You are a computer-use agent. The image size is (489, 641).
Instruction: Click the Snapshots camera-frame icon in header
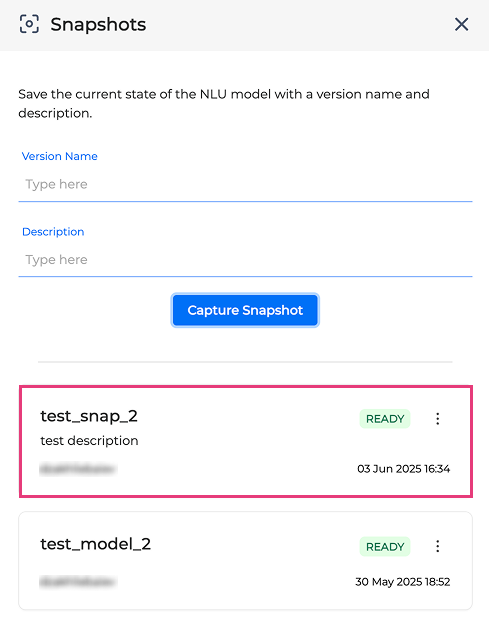[x=29, y=24]
